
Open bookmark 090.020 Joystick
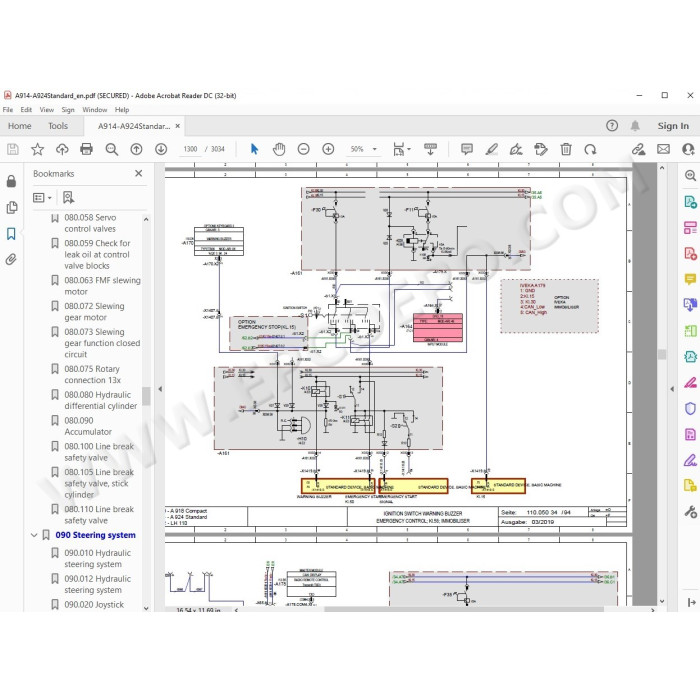[96, 604]
